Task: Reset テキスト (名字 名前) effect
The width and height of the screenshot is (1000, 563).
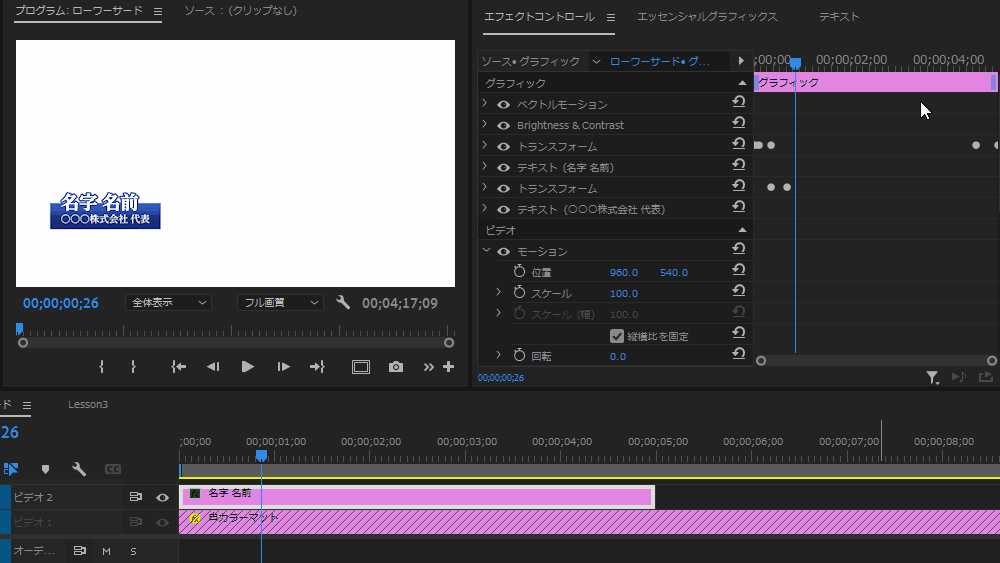Action: click(x=739, y=165)
